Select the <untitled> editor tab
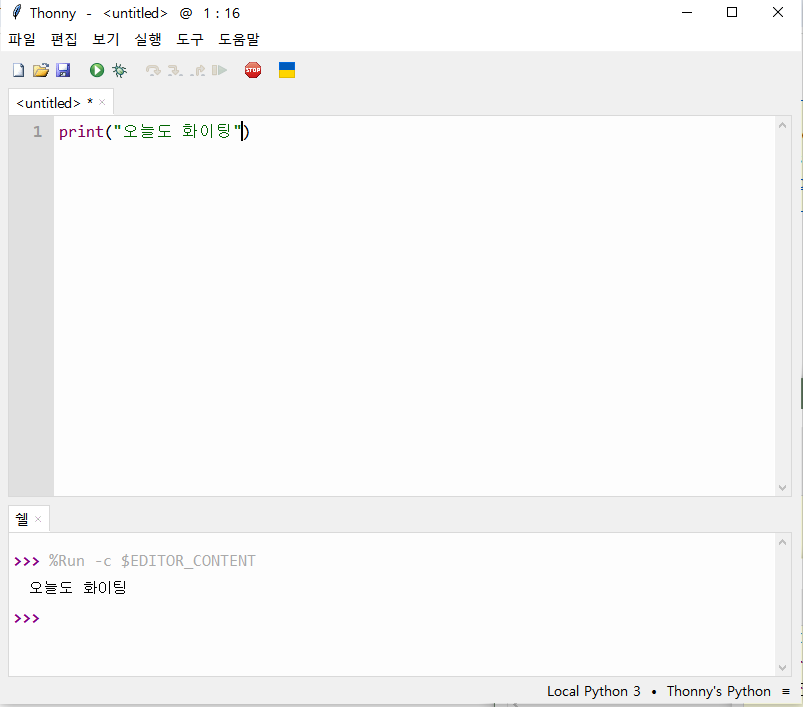Viewport: 803px width, 707px height. pyautogui.click(x=49, y=103)
